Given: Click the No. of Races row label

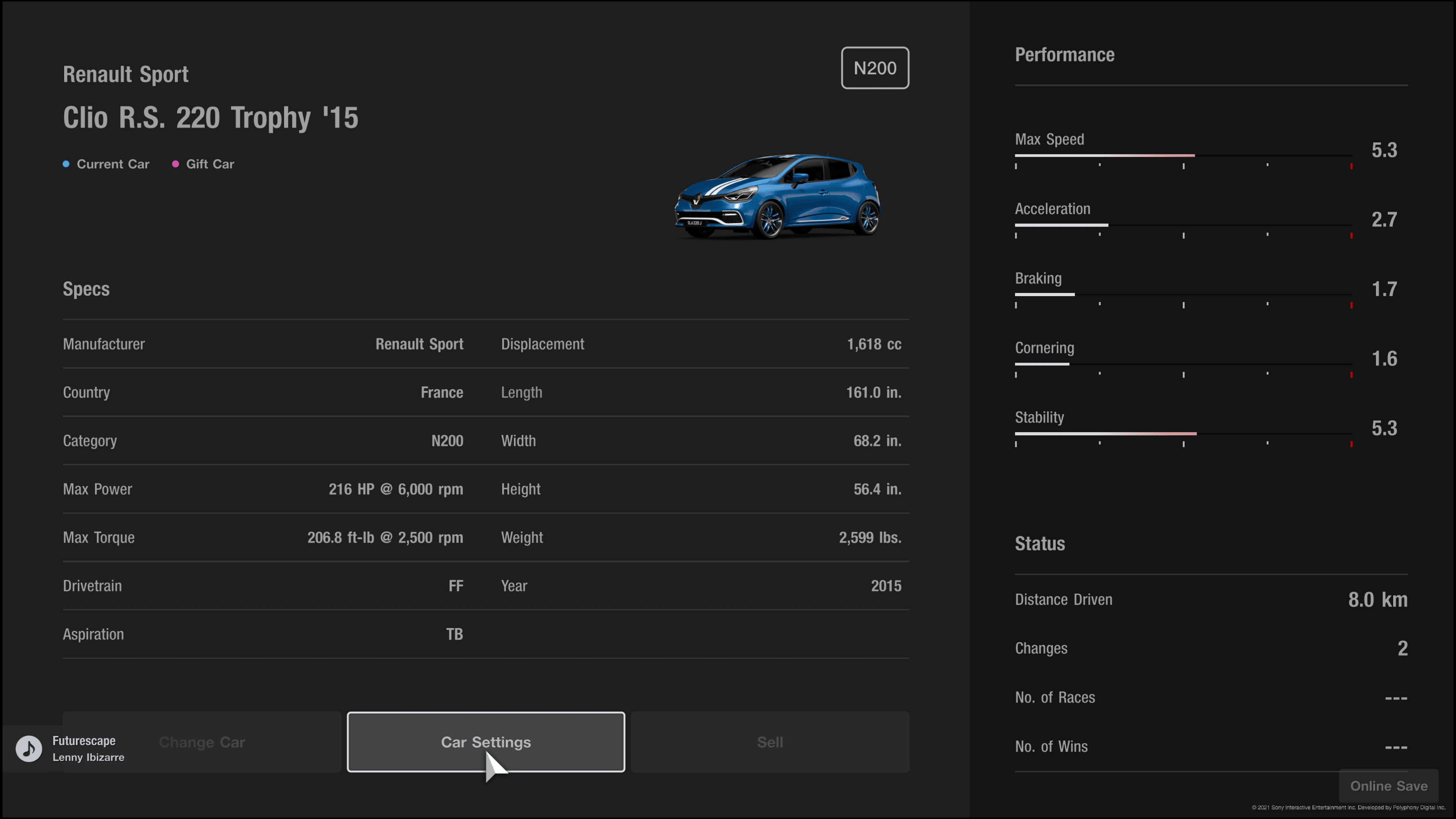Looking at the screenshot, I should point(1055,698).
